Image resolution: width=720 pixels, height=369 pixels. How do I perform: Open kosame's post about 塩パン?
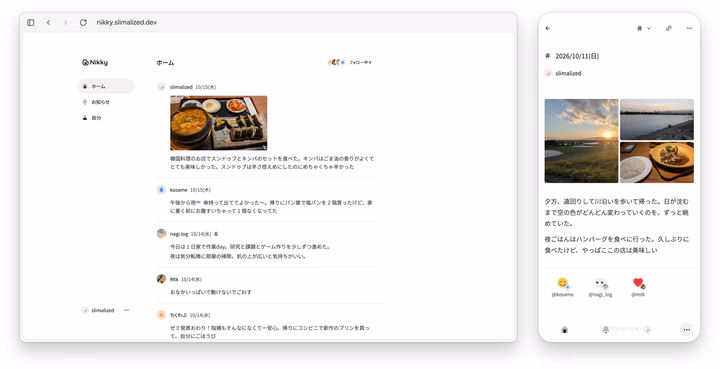271,207
